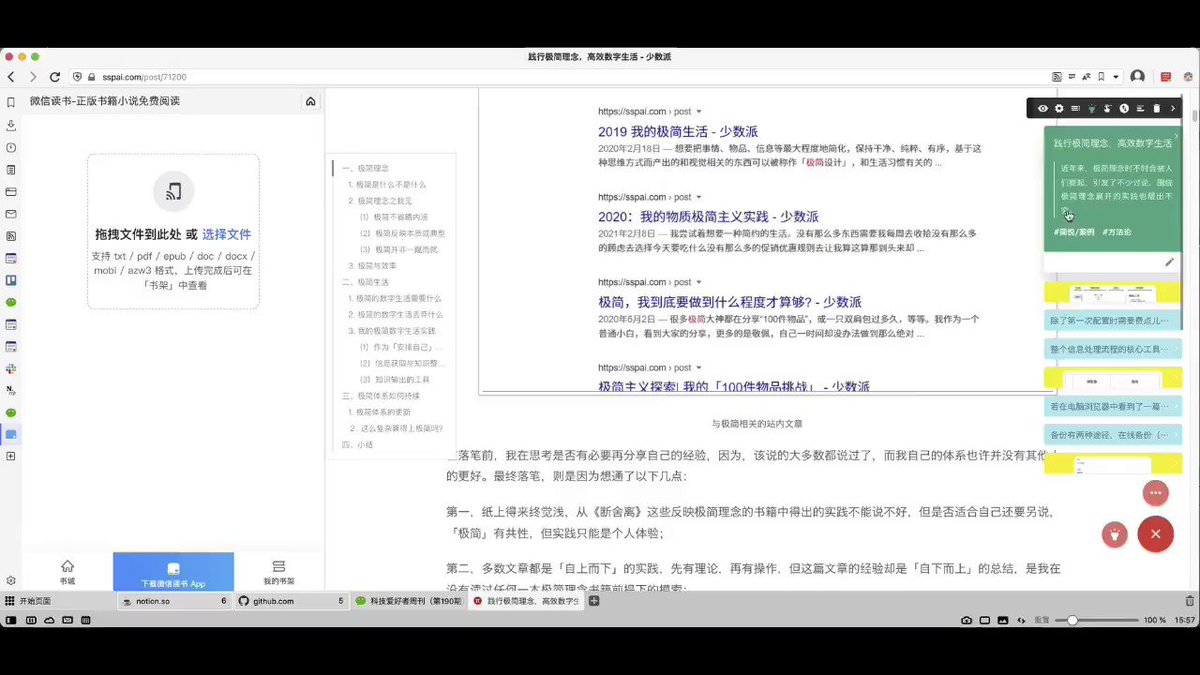Image resolution: width=1200 pixels, height=675 pixels.
Task: Switch to the notion.so tab stack
Action: point(174,601)
